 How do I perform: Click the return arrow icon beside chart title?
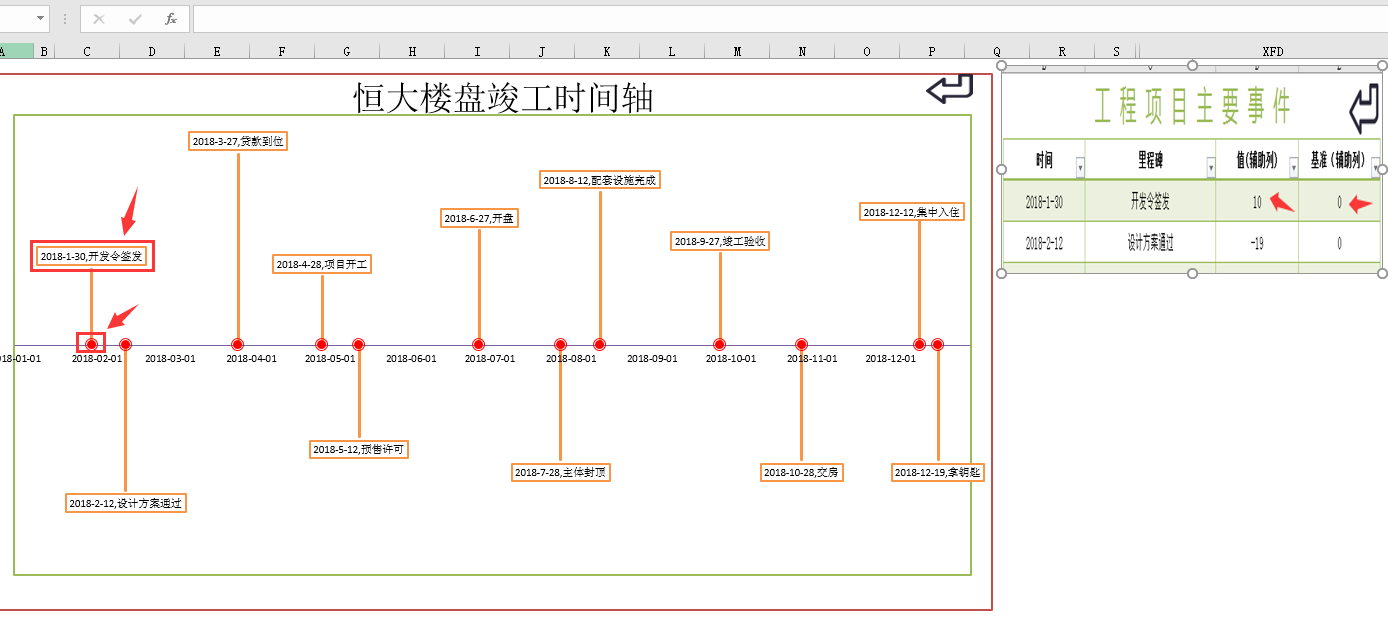[950, 88]
